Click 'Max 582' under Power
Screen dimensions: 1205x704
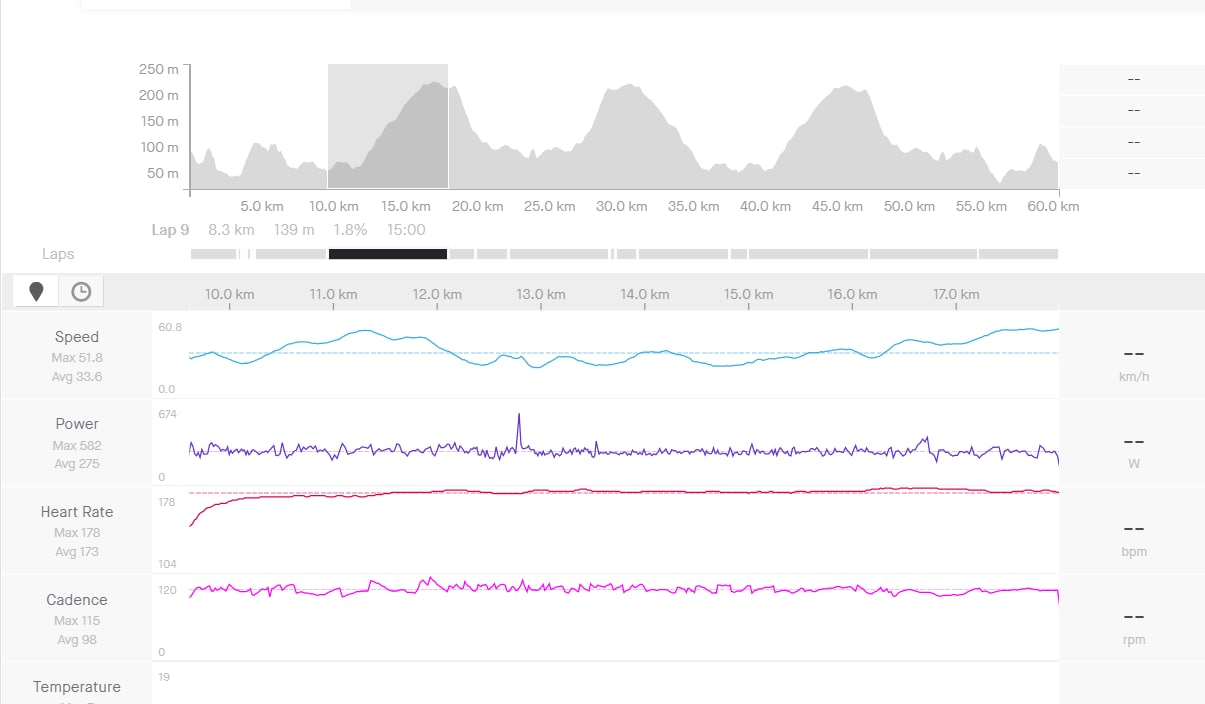point(77,445)
